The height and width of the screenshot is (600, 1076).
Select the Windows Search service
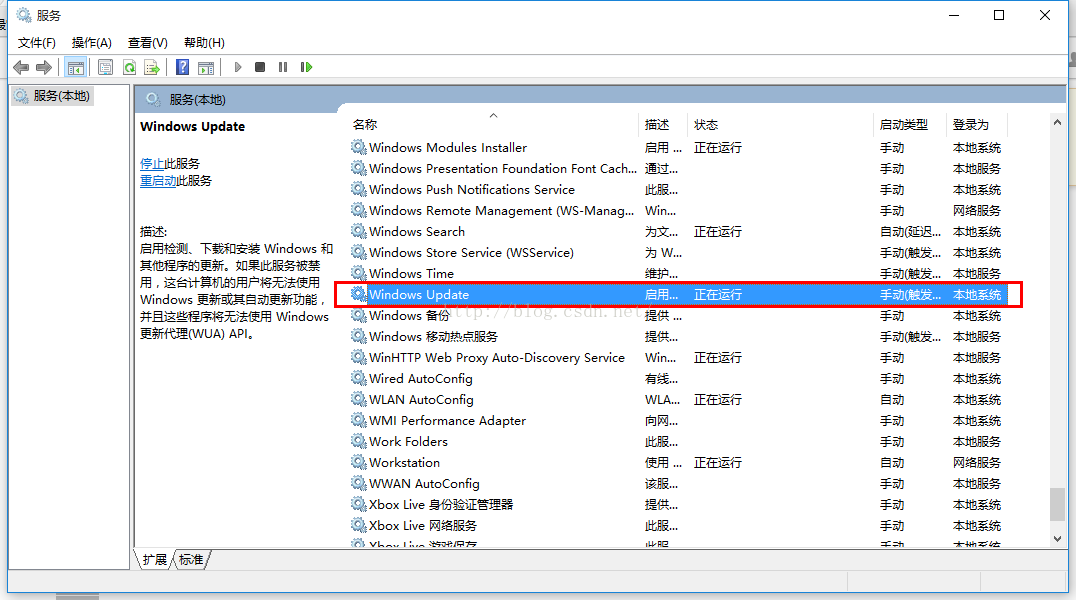(678, 231)
